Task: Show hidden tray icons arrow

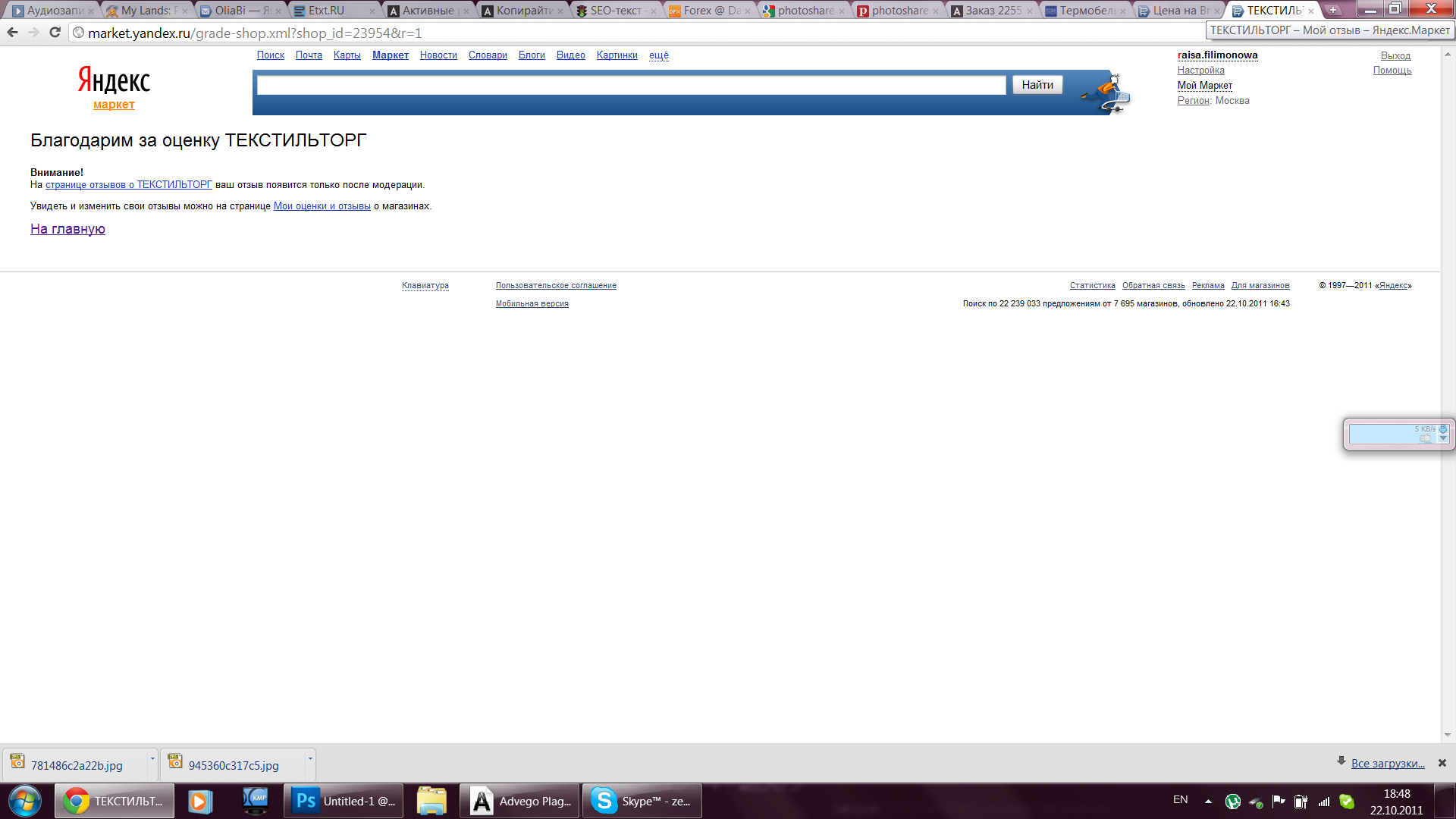Action: [x=1208, y=801]
